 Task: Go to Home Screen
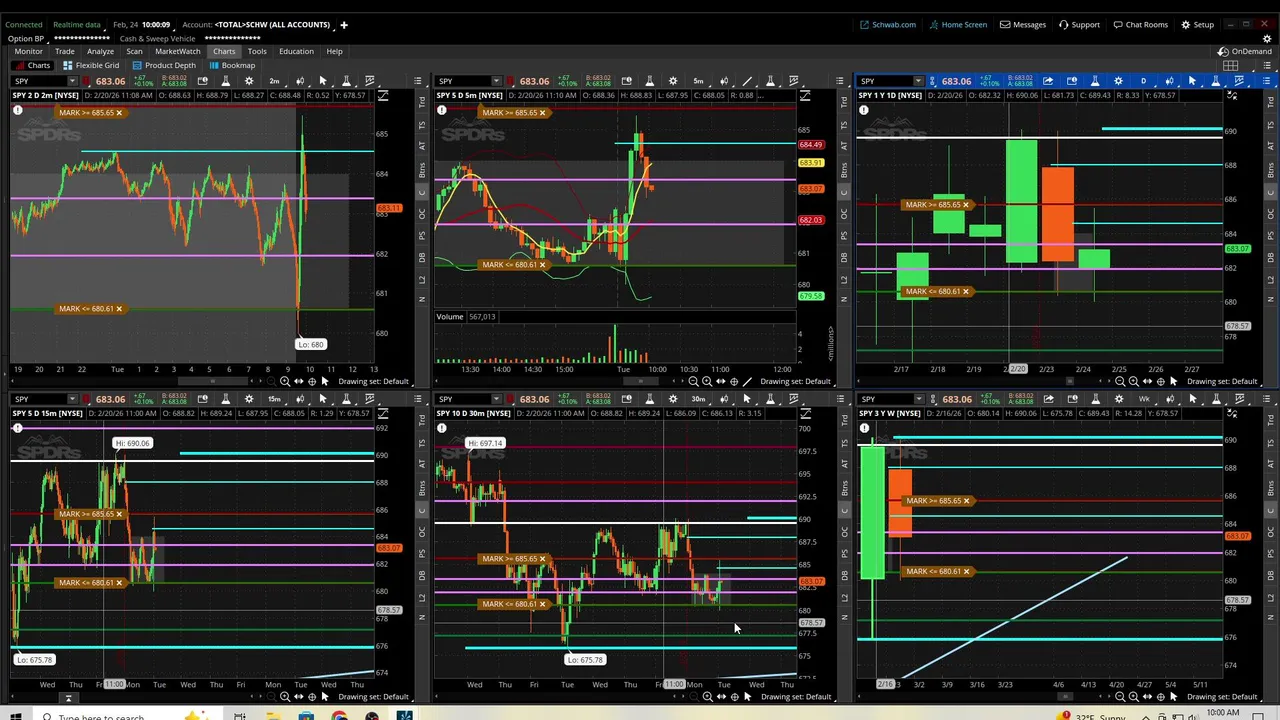[957, 24]
